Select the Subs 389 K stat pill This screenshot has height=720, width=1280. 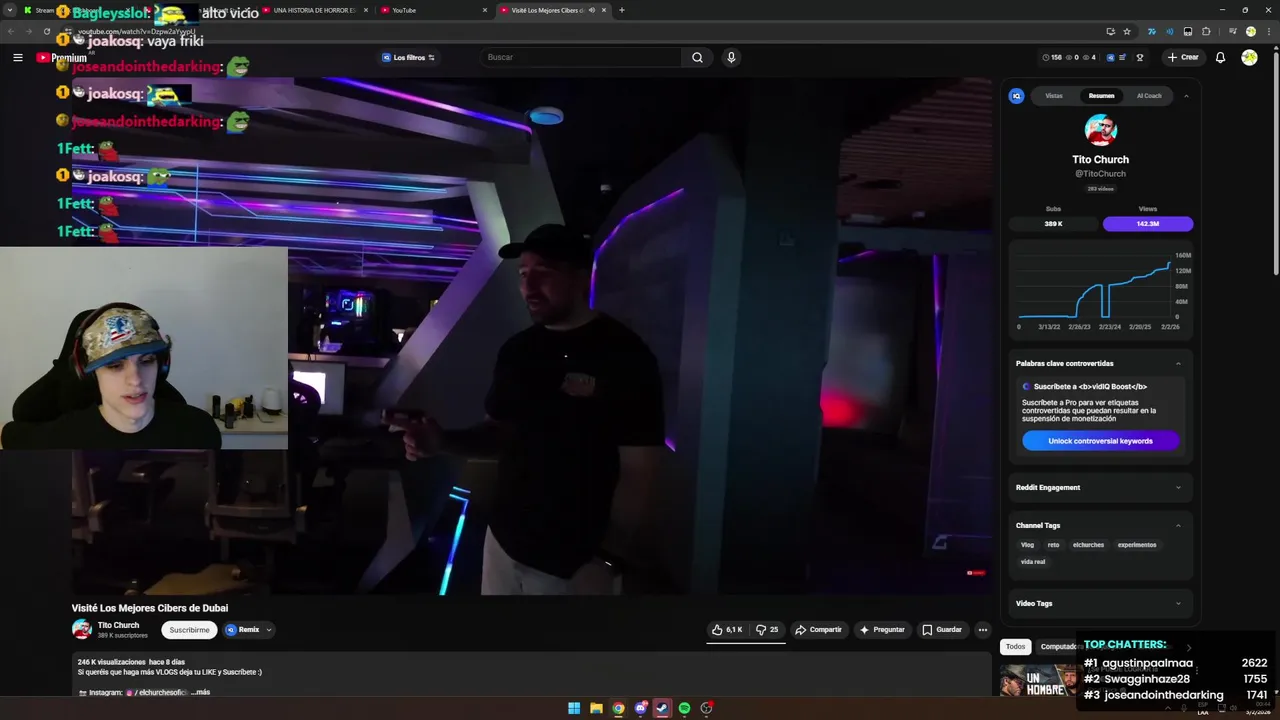[x=1053, y=224]
